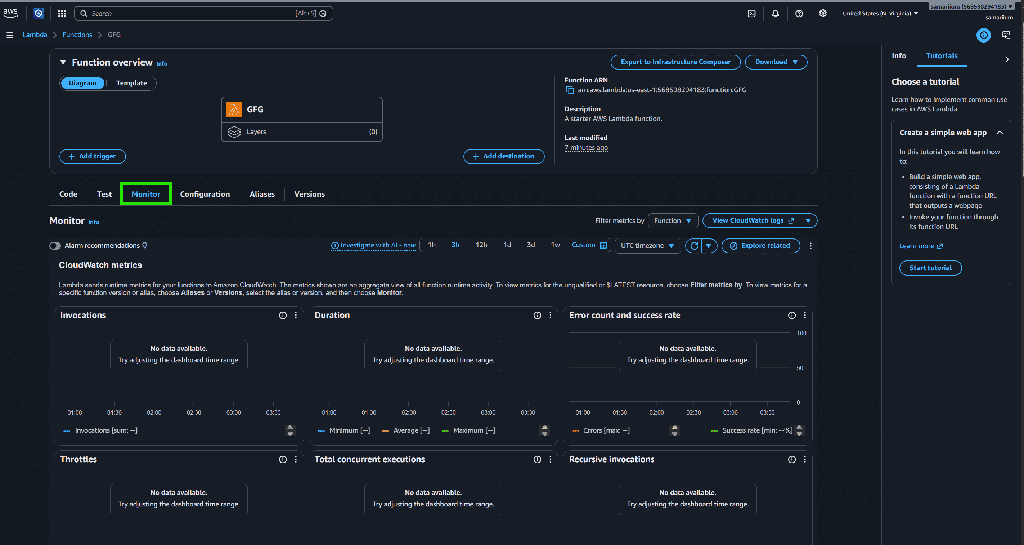1024x545 pixels.
Task: Open console settings gear
Action: coord(822,13)
